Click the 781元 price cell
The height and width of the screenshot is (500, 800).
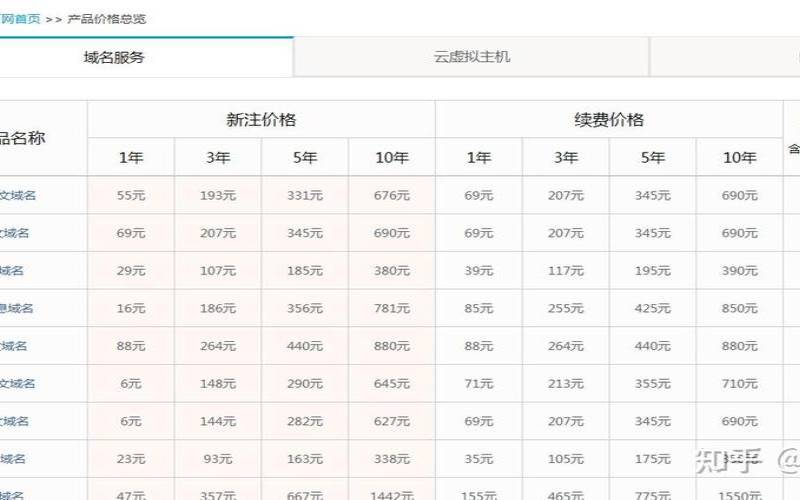(392, 309)
